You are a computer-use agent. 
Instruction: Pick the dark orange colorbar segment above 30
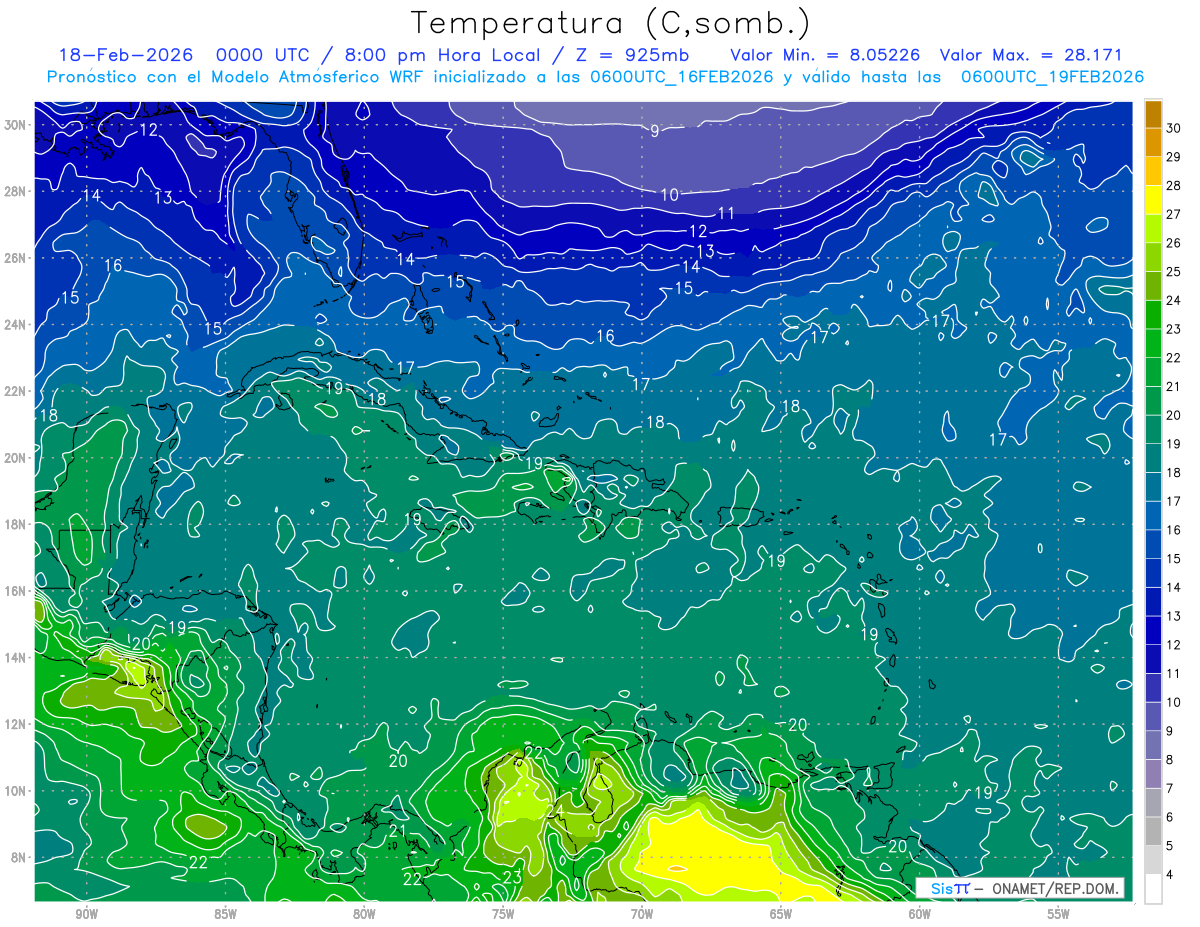(x=1153, y=114)
